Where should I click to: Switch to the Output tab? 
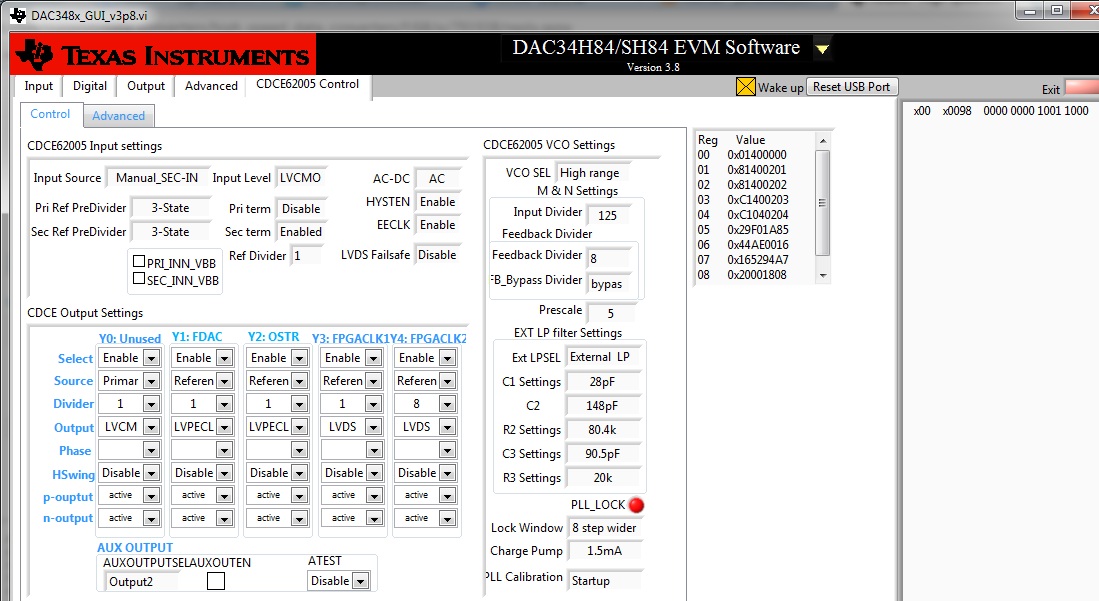pos(146,86)
